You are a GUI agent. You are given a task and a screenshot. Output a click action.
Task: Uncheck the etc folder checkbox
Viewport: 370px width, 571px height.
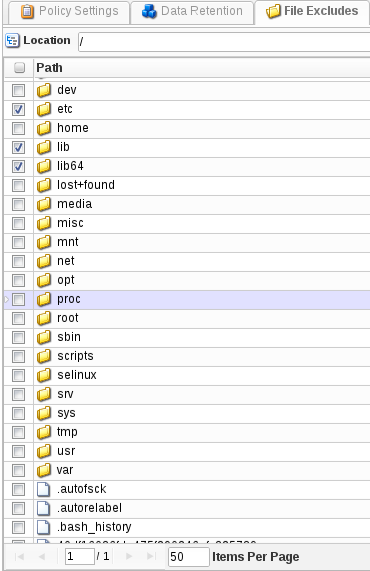coord(18,109)
